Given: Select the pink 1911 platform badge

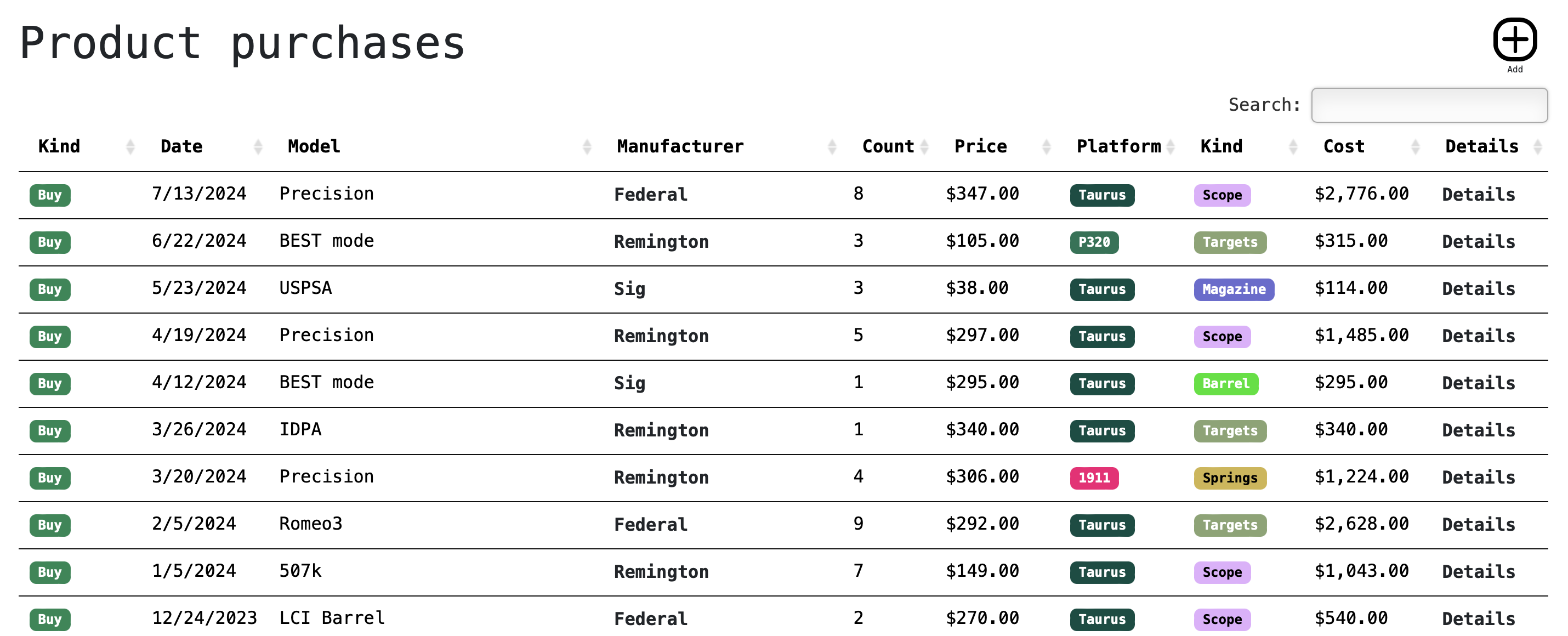Looking at the screenshot, I should (x=1094, y=478).
